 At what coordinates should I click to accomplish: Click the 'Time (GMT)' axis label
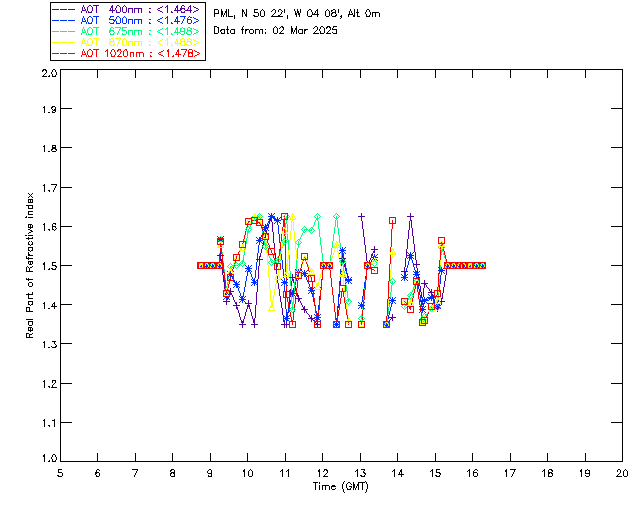coord(340,487)
